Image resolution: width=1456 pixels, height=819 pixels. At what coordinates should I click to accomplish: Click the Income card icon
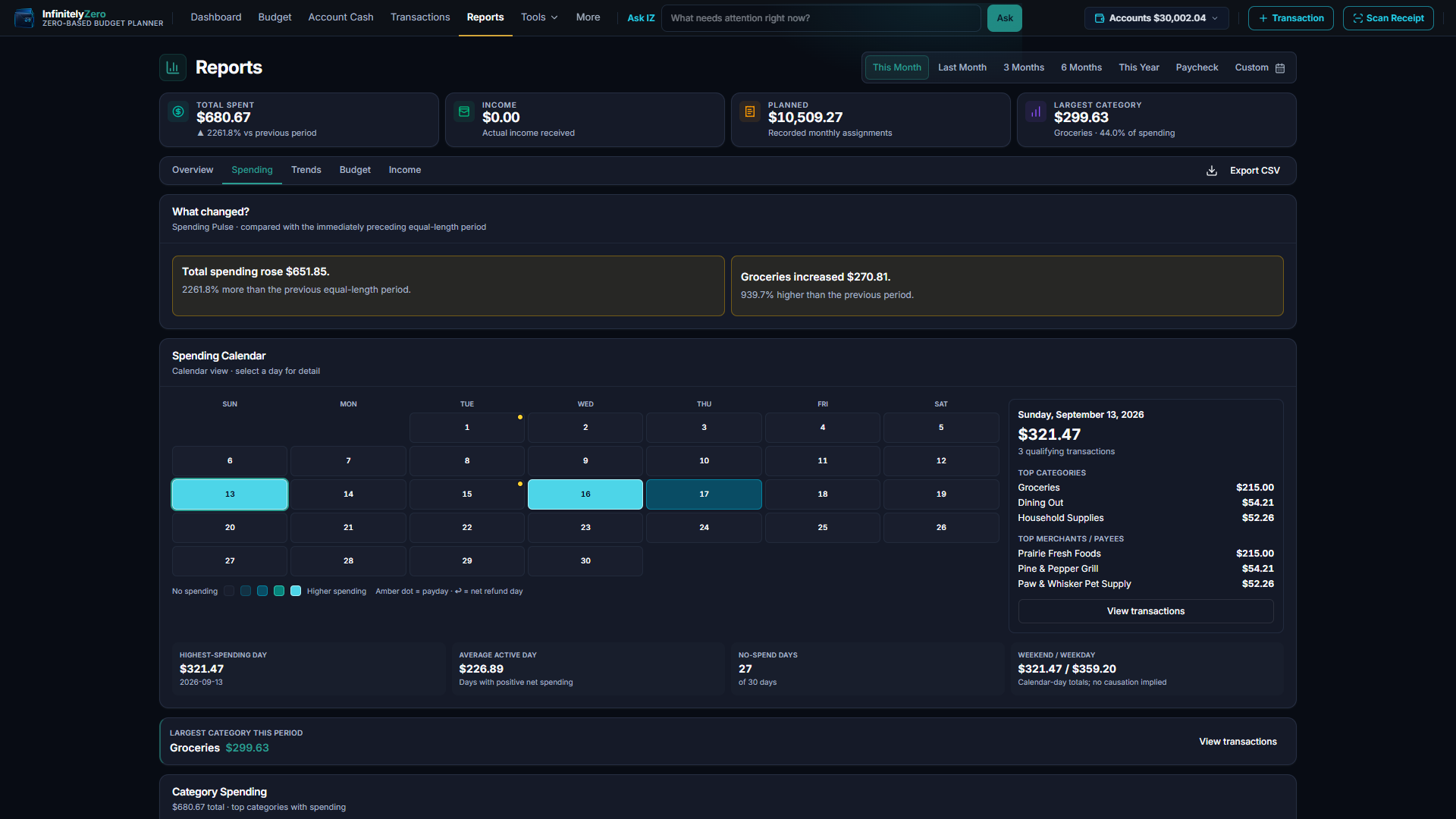(x=464, y=111)
